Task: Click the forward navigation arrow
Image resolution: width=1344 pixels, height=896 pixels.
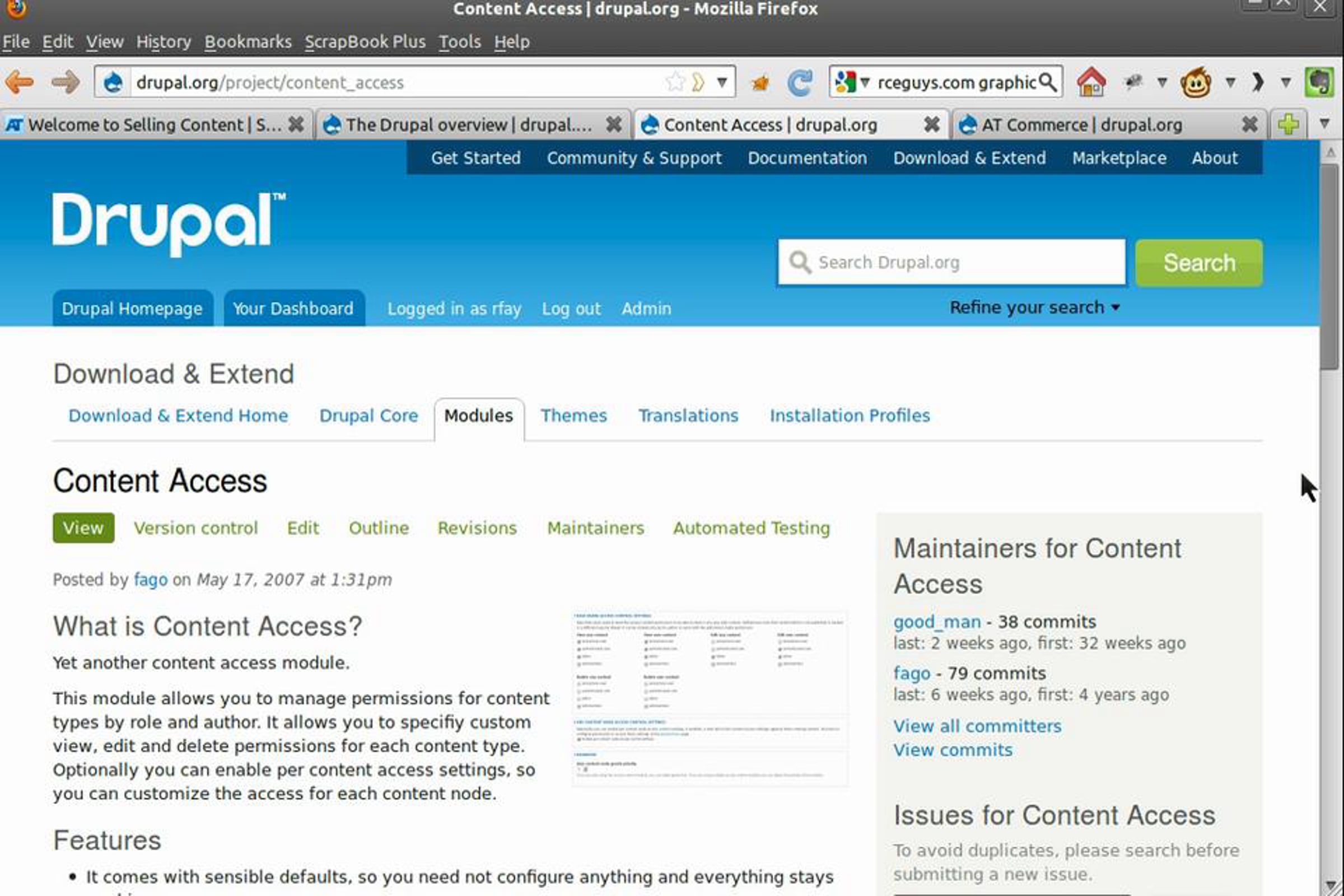Action: coord(65,82)
